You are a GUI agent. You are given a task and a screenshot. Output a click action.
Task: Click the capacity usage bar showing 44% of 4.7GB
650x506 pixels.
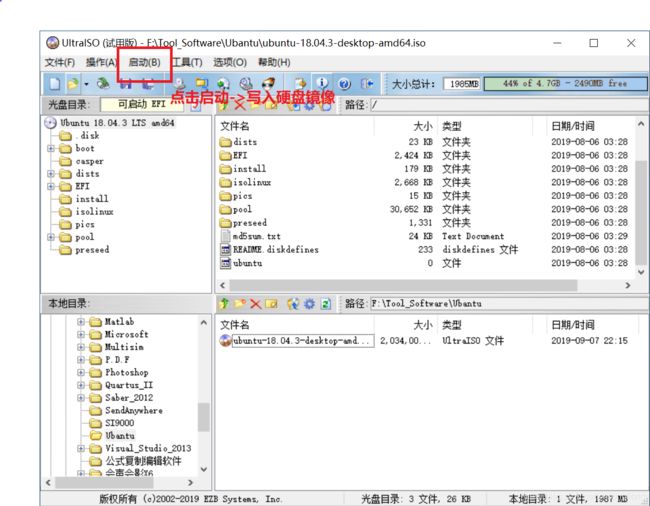click(x=565, y=84)
